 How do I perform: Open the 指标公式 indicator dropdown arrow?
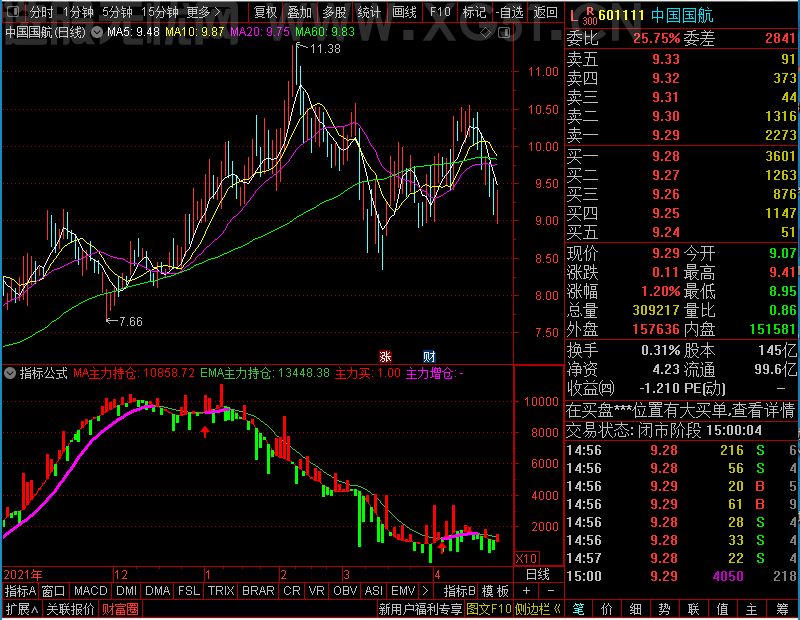click(x=10, y=373)
